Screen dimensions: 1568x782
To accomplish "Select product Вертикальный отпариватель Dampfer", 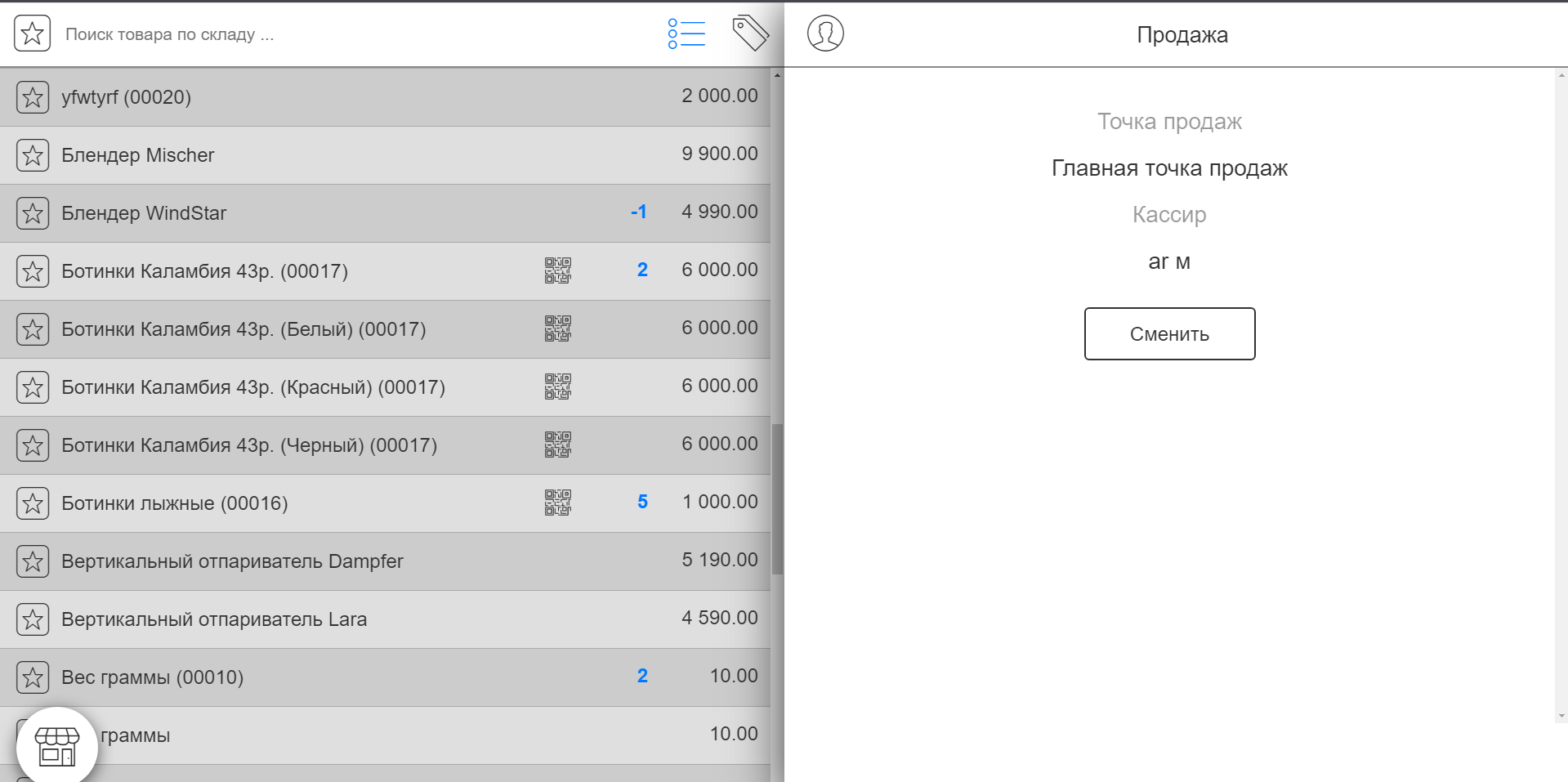I will pos(385,561).
